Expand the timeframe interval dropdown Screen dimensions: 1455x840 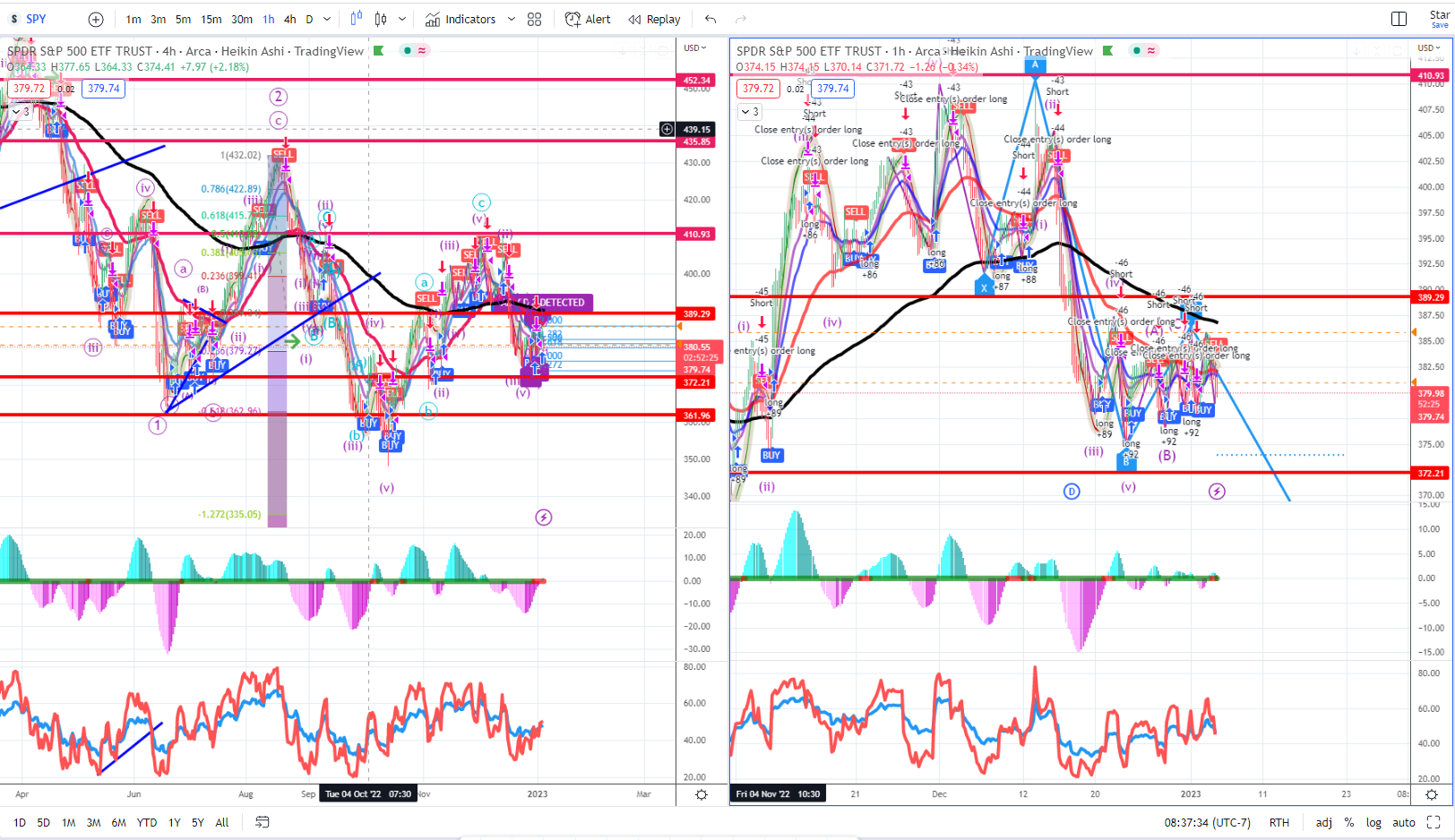point(327,19)
